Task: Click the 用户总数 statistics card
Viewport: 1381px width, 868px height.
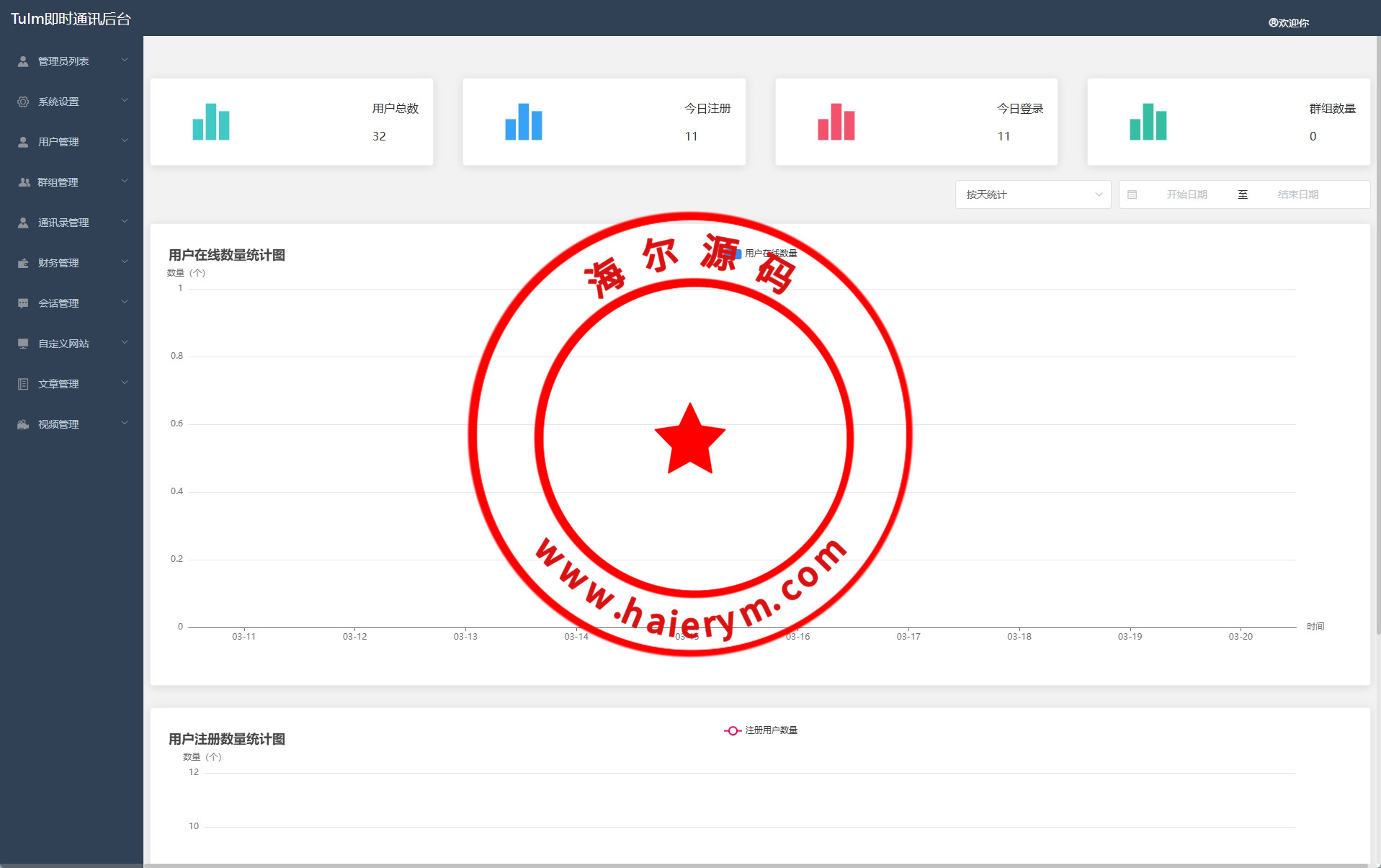Action: pos(292,122)
